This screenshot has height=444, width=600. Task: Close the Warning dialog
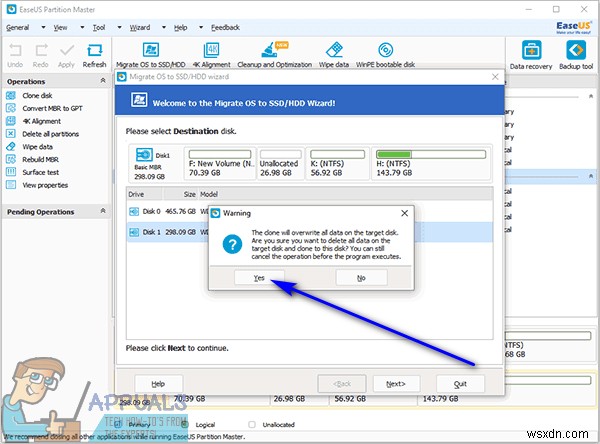point(404,213)
